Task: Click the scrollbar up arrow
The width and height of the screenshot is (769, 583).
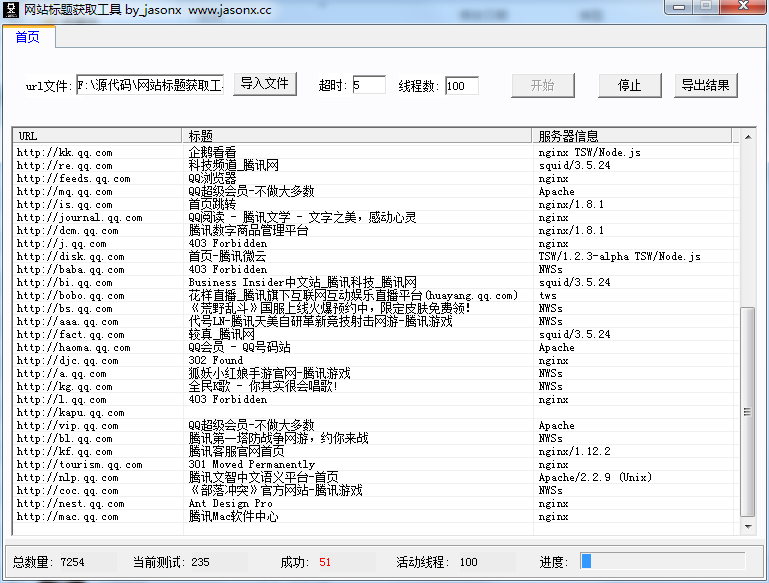Action: click(747, 136)
